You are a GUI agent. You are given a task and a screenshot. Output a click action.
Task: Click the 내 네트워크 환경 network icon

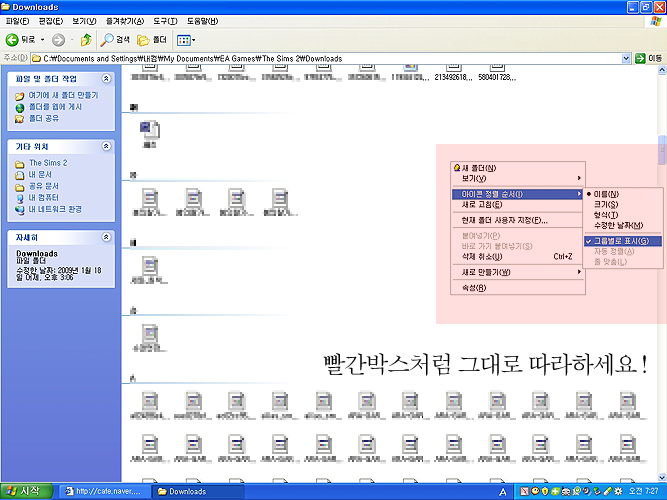(20, 210)
